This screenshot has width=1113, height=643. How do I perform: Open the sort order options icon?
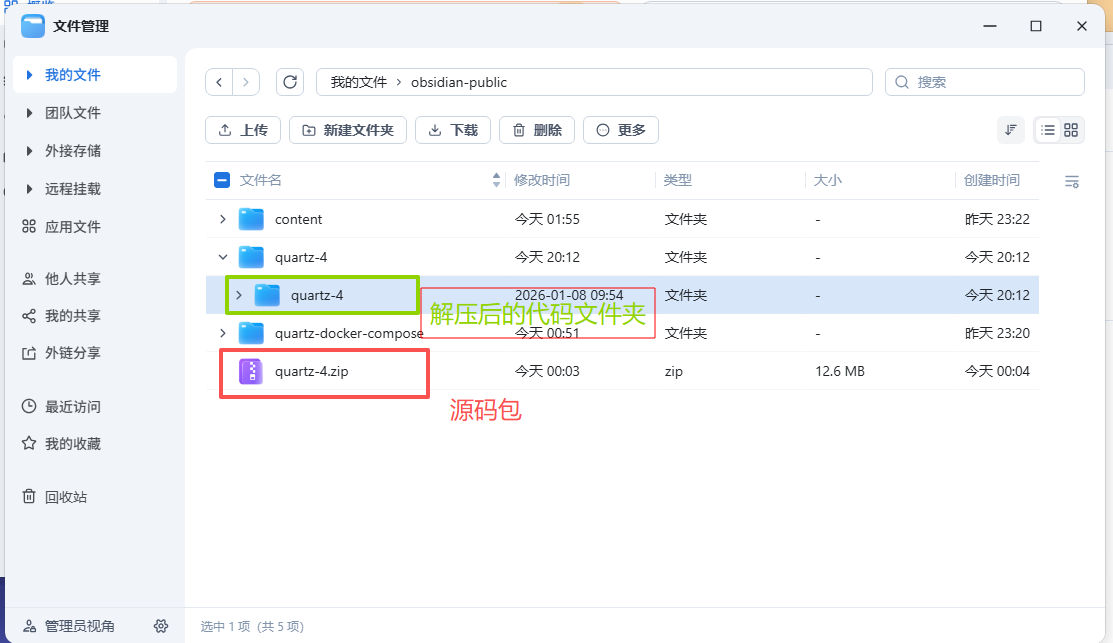[1011, 130]
